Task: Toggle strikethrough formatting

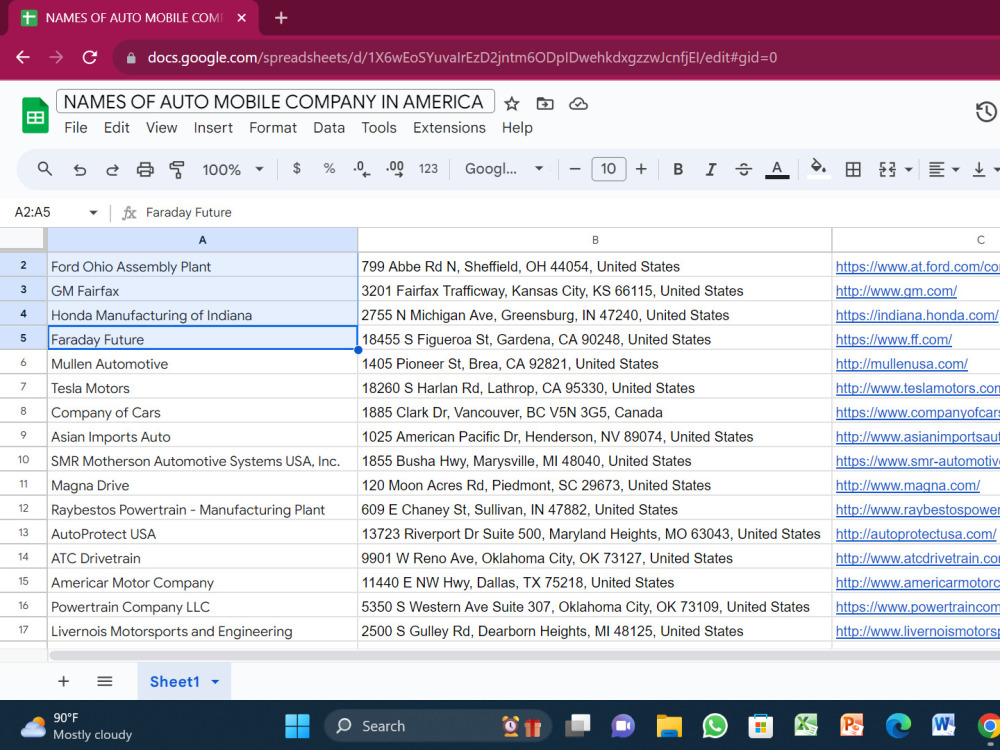Action: pos(744,169)
